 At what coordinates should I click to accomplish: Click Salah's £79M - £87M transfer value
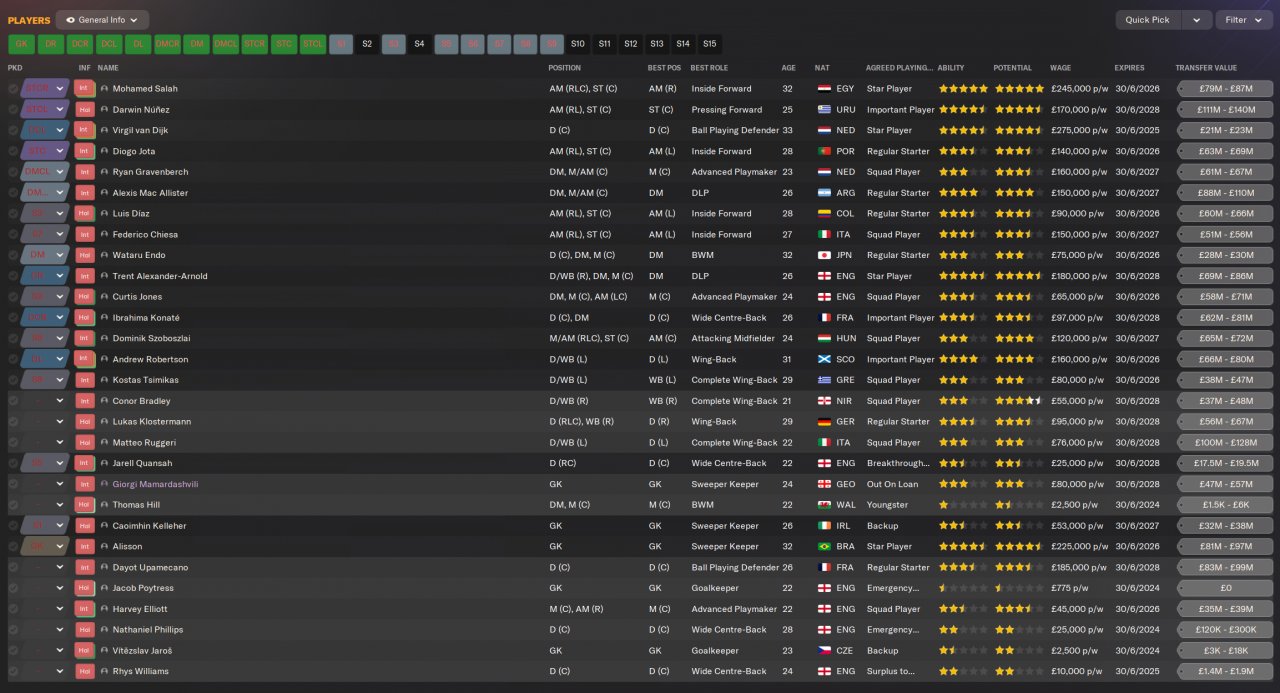click(1226, 88)
